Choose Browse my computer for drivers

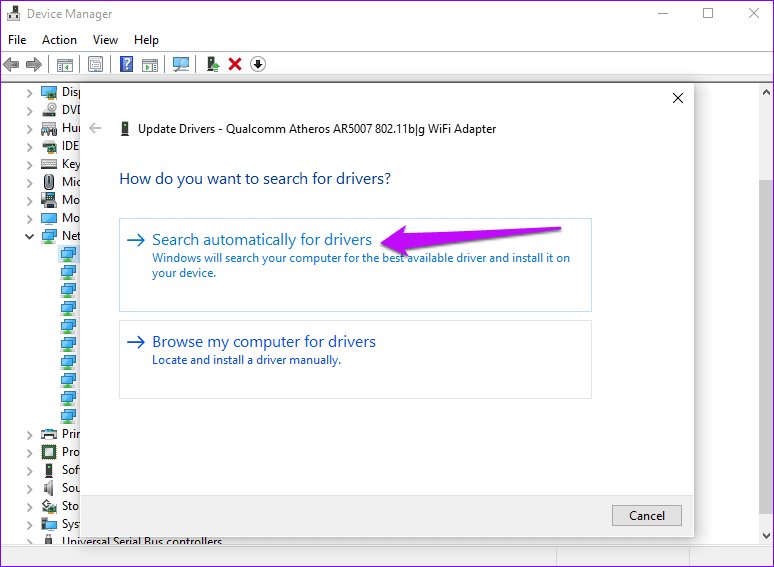click(x=355, y=360)
